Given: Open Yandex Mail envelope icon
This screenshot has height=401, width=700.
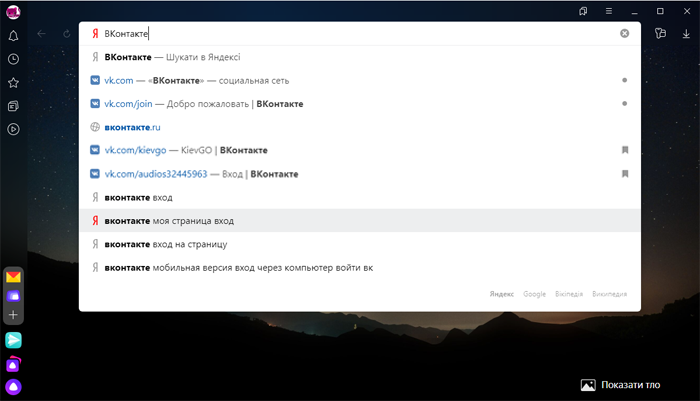Looking at the screenshot, I should coord(13,277).
